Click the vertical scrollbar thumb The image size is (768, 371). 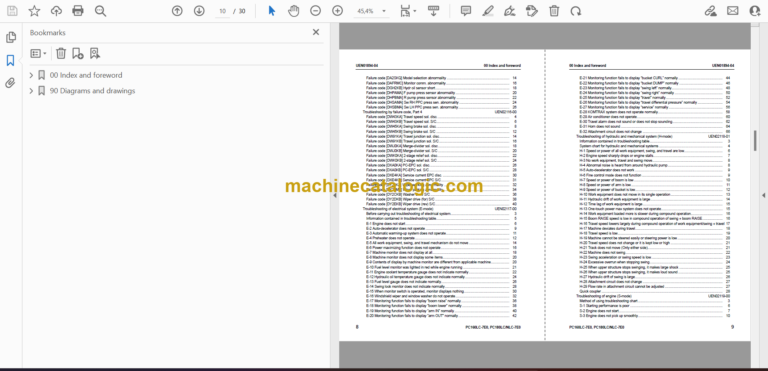tap(755, 141)
